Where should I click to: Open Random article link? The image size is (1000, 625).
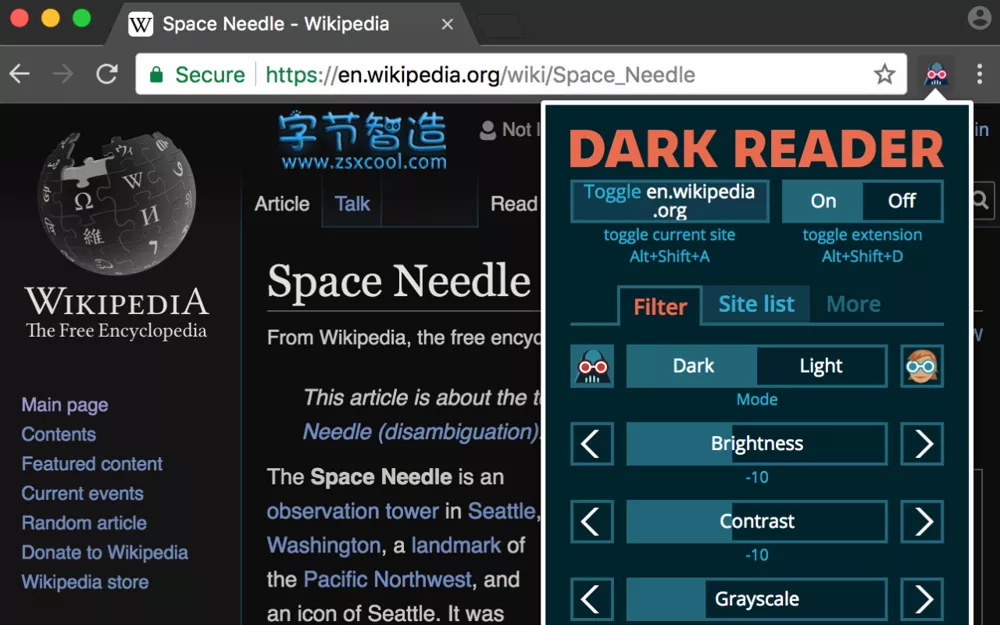tap(84, 523)
